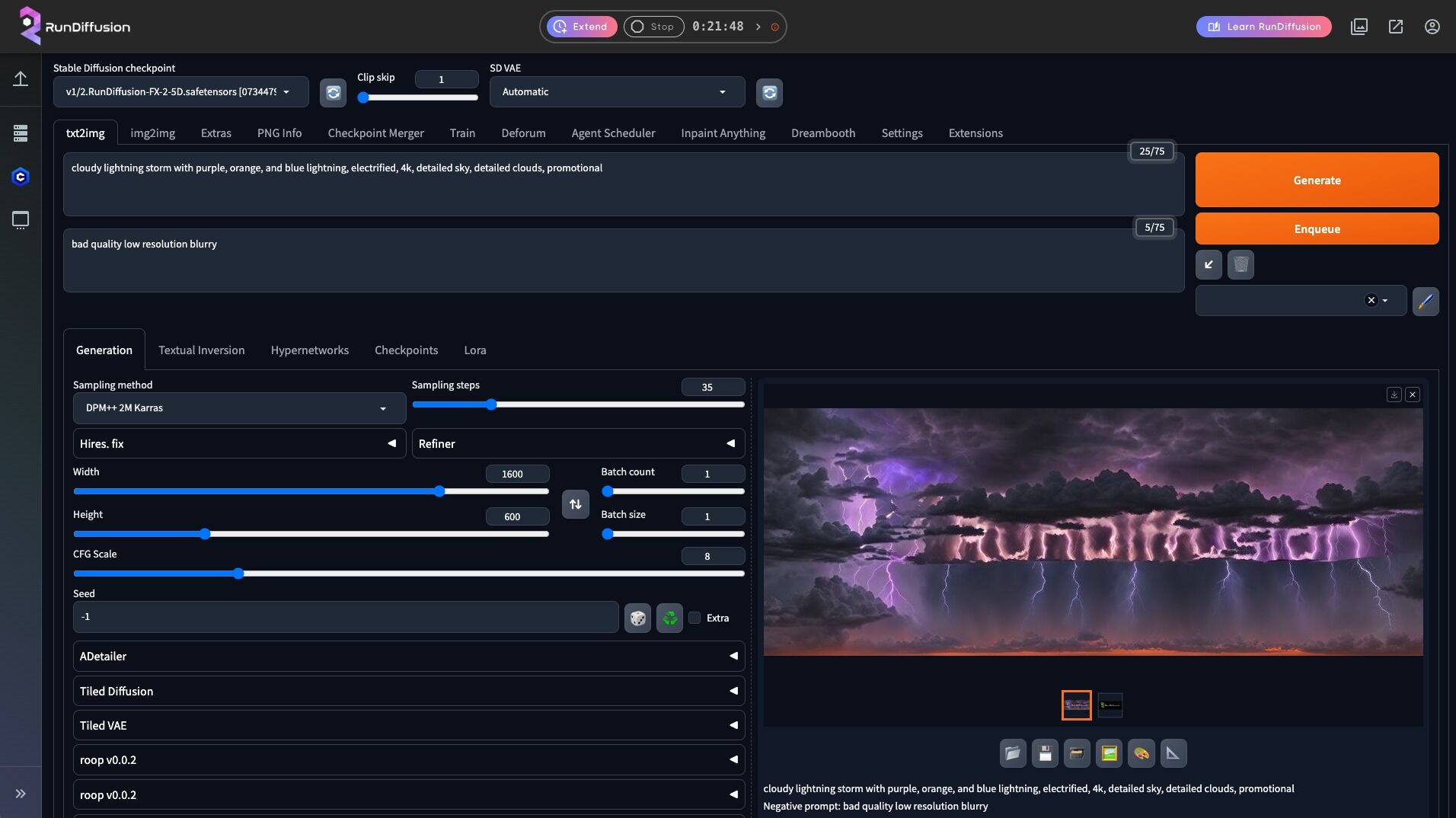Open in new window icon in top bar
Image resolution: width=1456 pixels, height=818 pixels.
(1396, 27)
